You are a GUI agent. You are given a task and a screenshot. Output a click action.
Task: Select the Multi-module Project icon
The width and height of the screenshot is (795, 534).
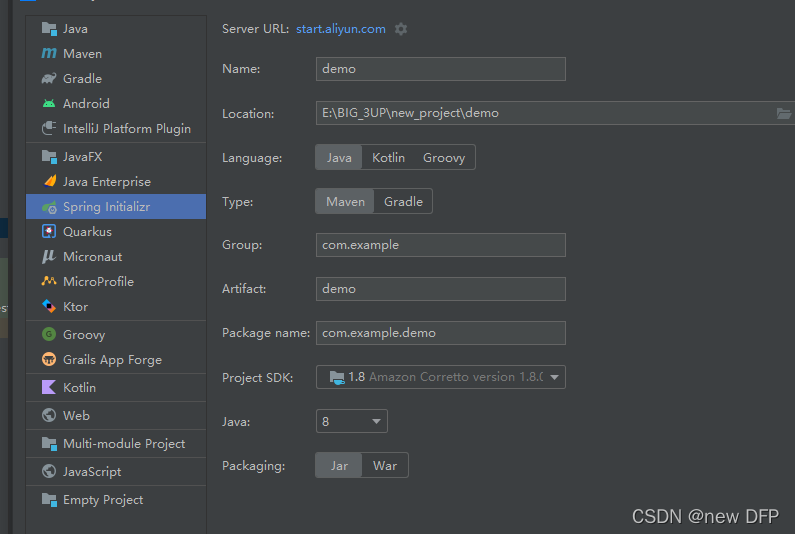click(x=49, y=444)
